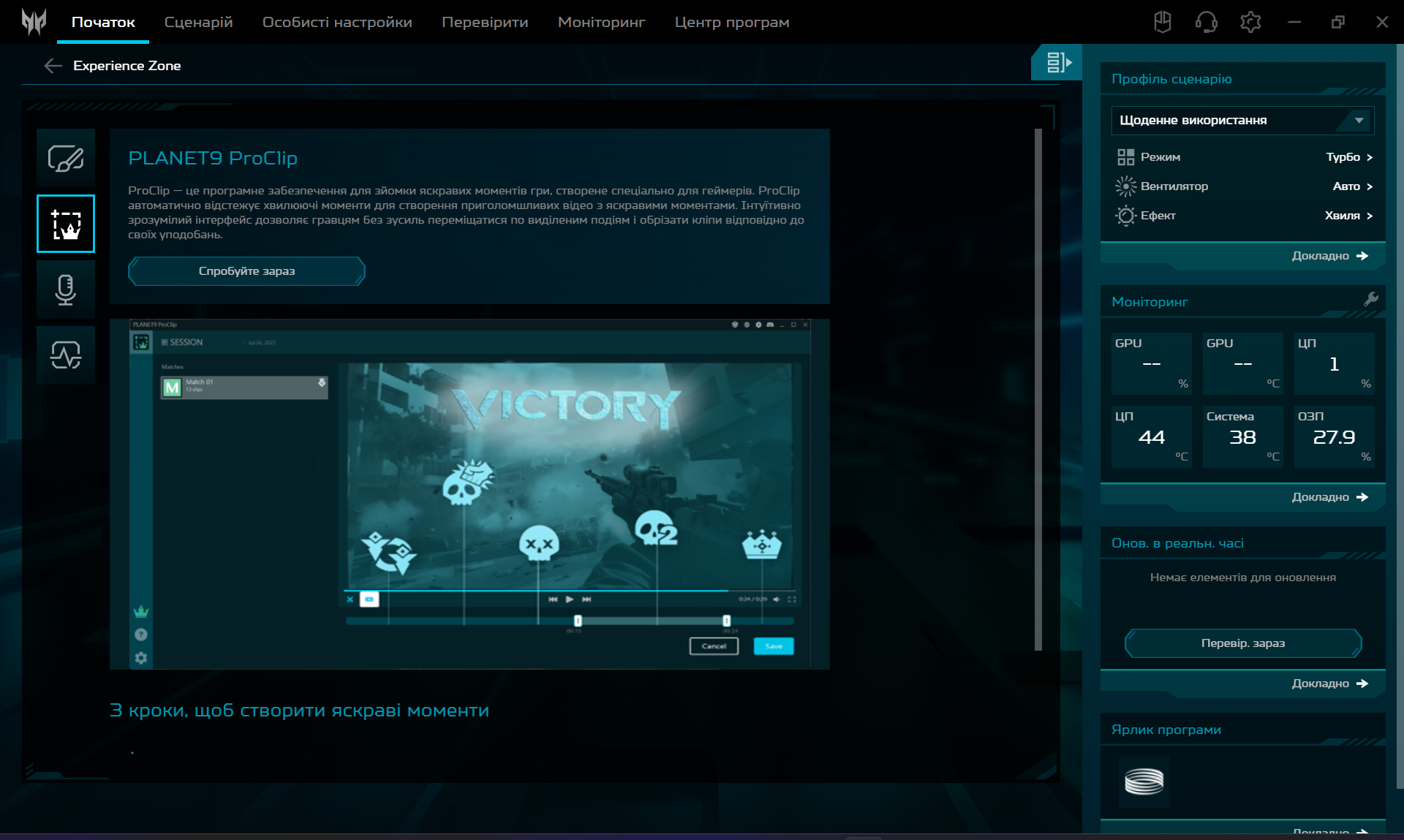Click the Predator logo icon
1404x840 pixels.
[x=34, y=22]
